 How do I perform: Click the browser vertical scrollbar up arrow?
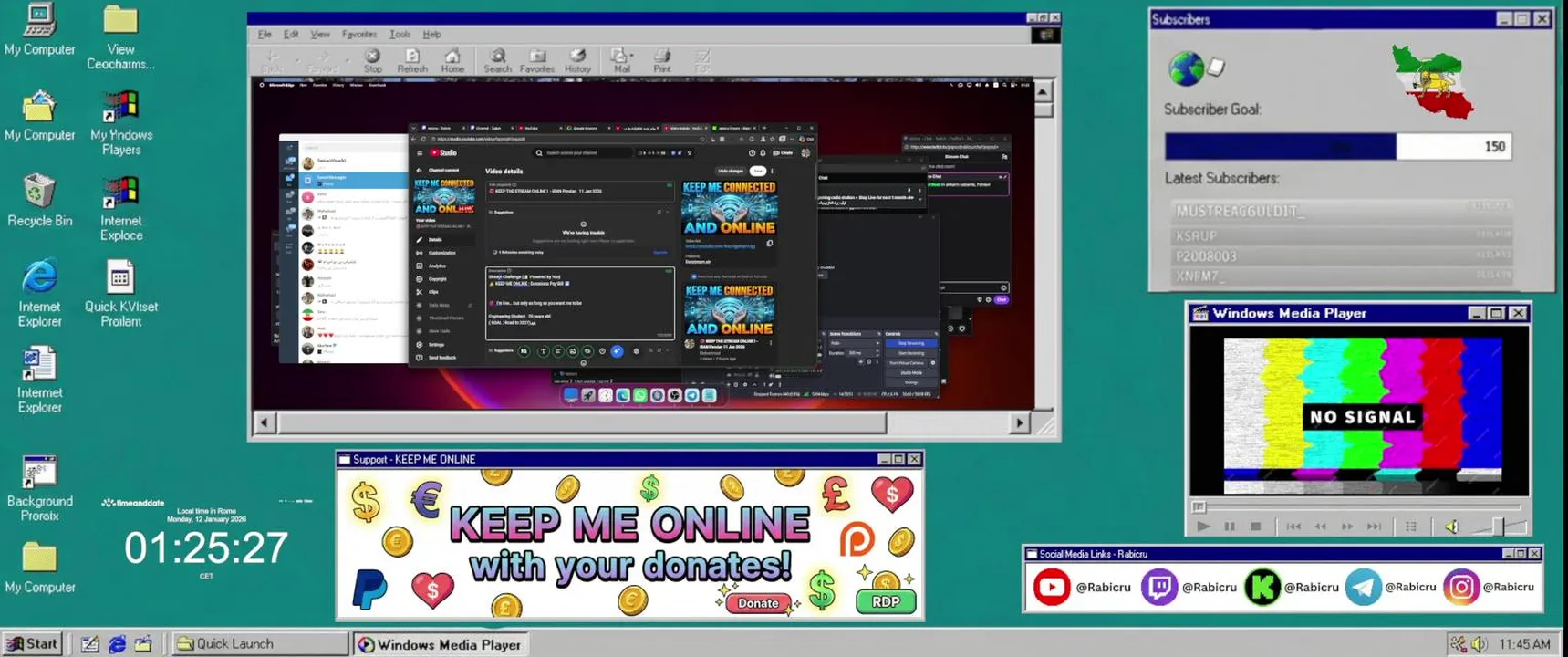pyautogui.click(x=1043, y=90)
